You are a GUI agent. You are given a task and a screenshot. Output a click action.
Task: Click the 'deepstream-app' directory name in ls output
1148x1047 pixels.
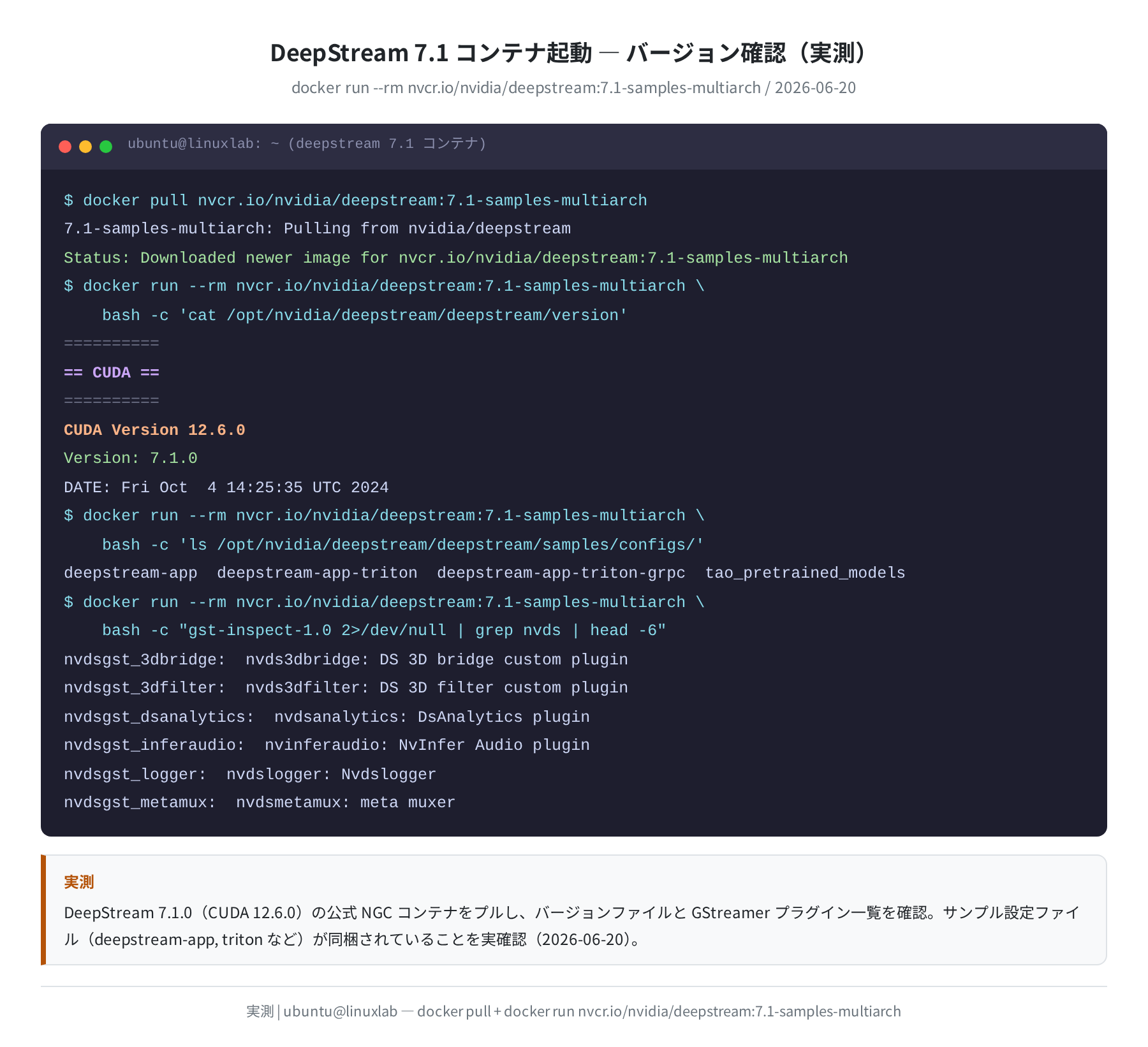pos(131,573)
